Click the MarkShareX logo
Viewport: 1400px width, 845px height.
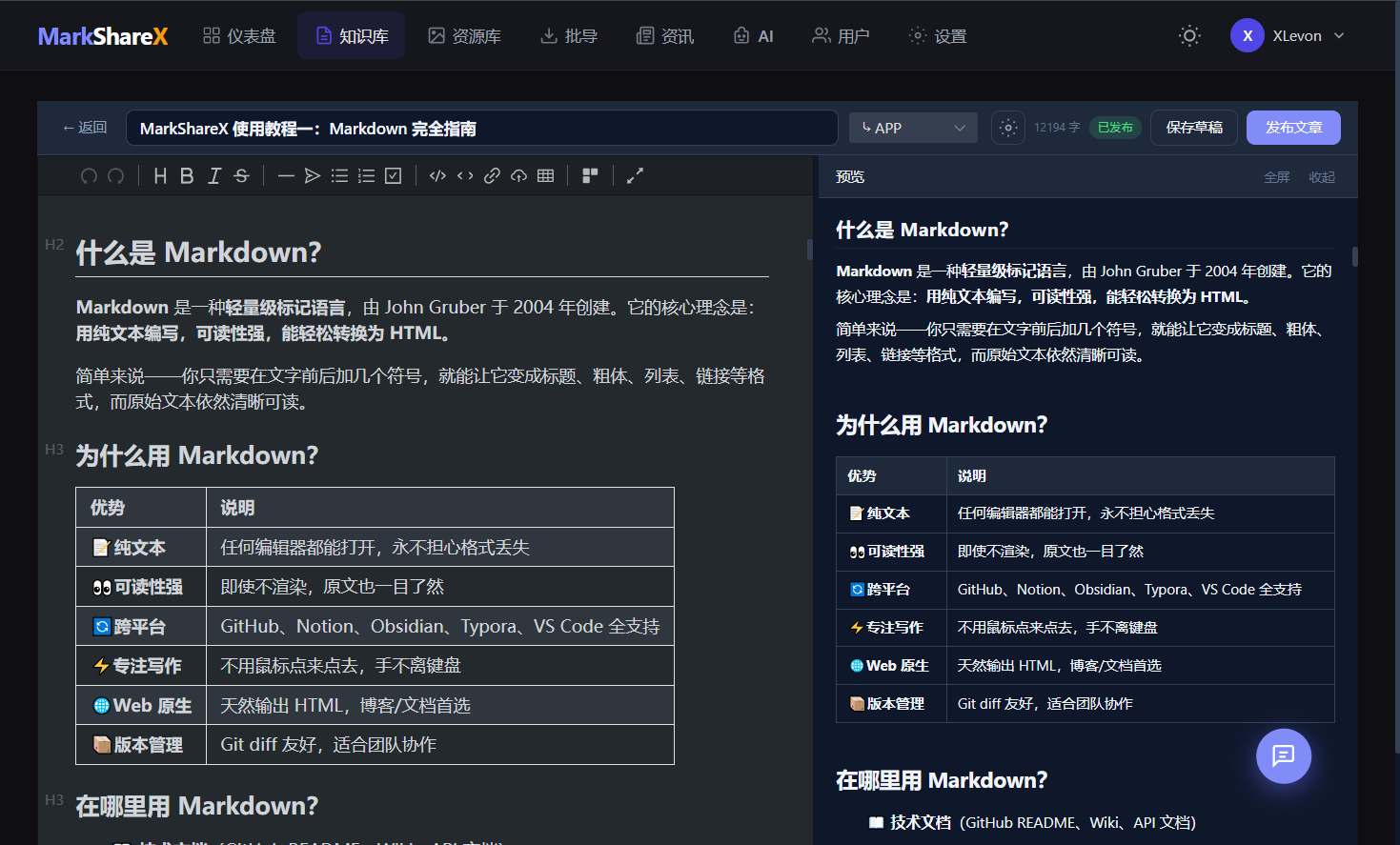(x=103, y=36)
